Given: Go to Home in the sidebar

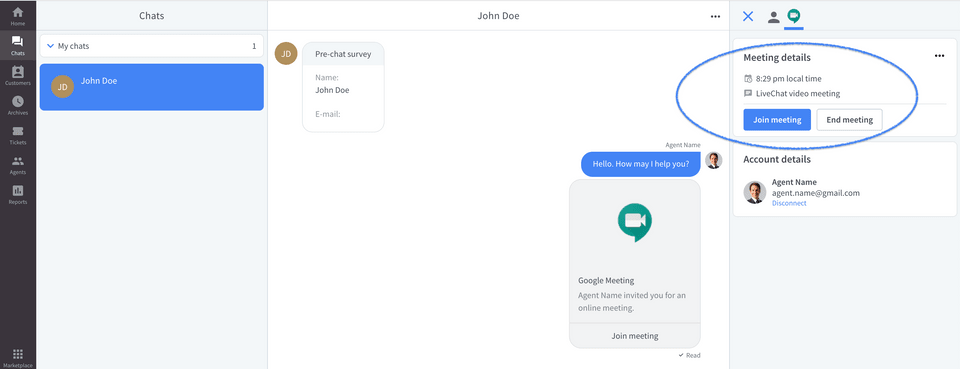Looking at the screenshot, I should [18, 16].
